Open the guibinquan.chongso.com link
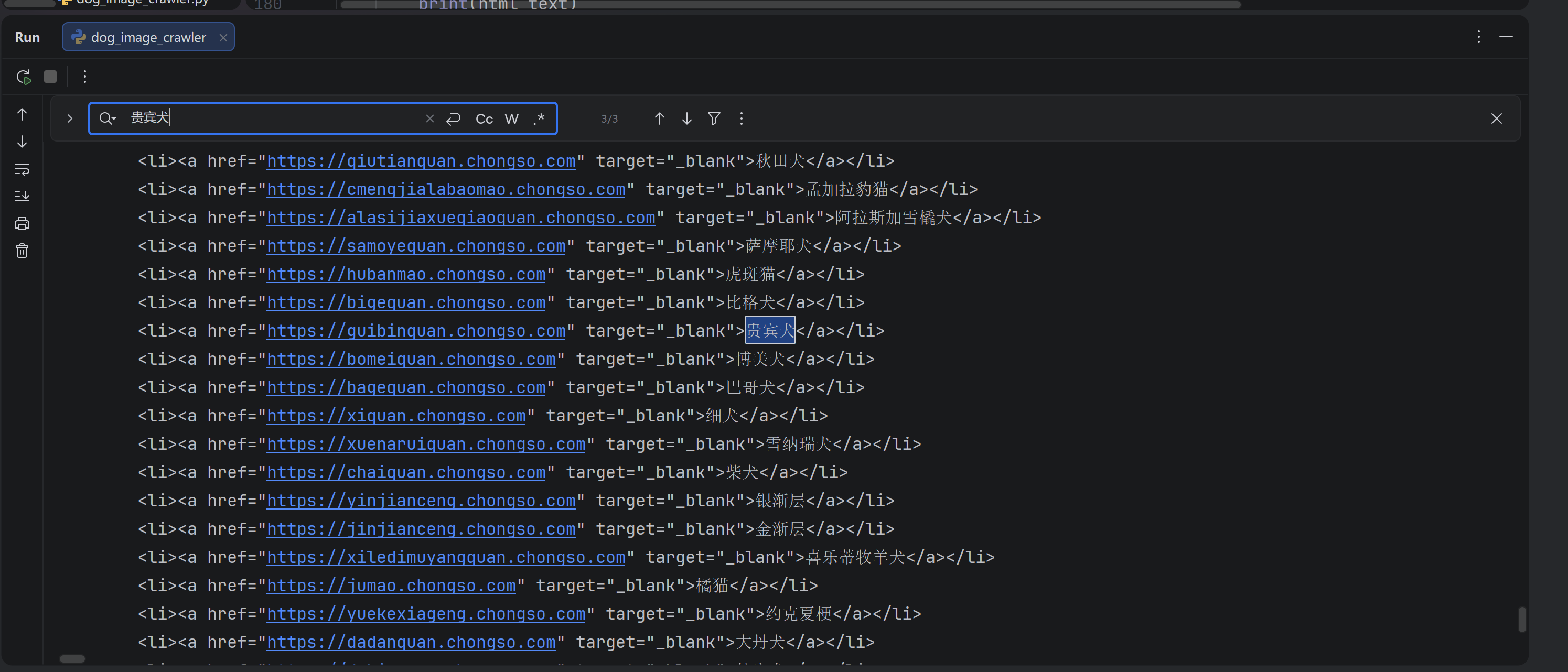The height and width of the screenshot is (672, 1568). point(416,331)
